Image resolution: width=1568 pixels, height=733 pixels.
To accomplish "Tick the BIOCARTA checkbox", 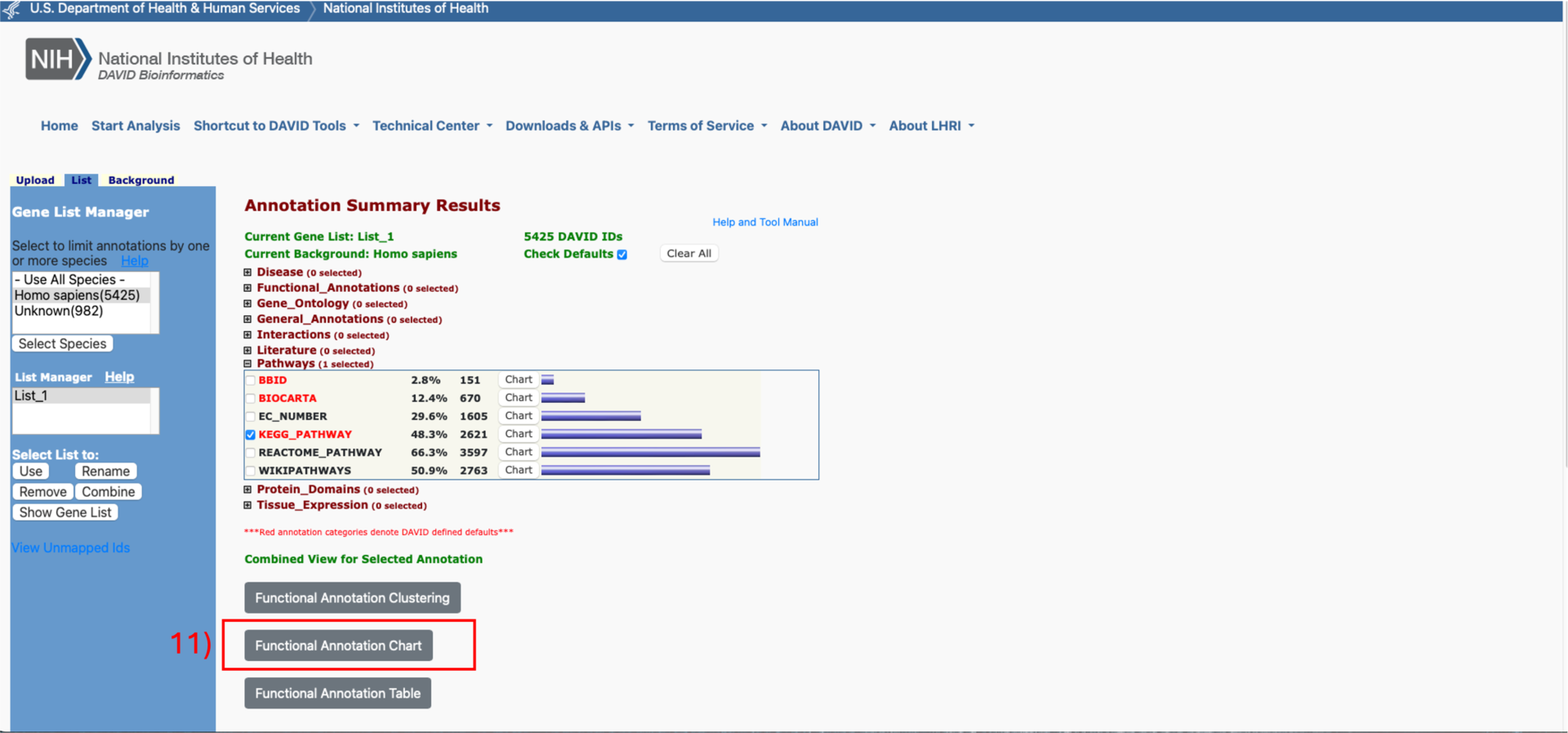I will (x=251, y=399).
